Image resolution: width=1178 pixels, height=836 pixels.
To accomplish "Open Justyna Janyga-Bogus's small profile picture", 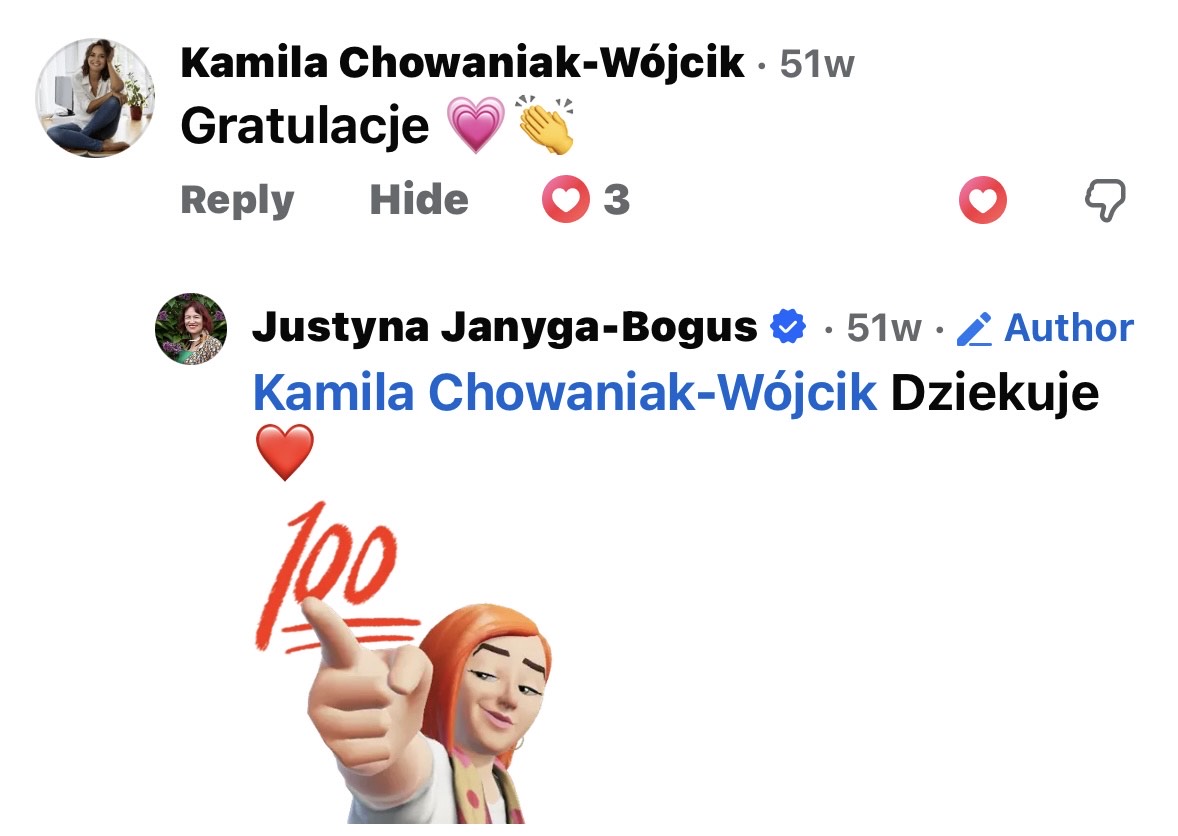I will pos(191,329).
